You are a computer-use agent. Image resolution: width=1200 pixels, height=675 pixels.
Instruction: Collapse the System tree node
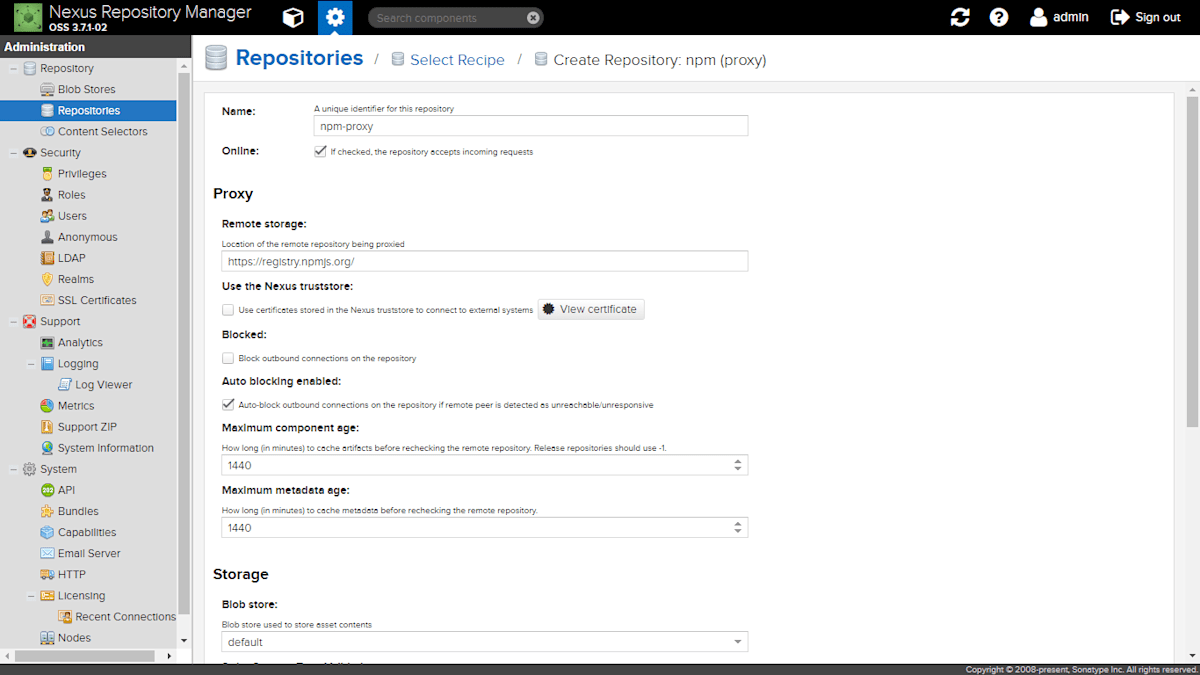click(13, 469)
